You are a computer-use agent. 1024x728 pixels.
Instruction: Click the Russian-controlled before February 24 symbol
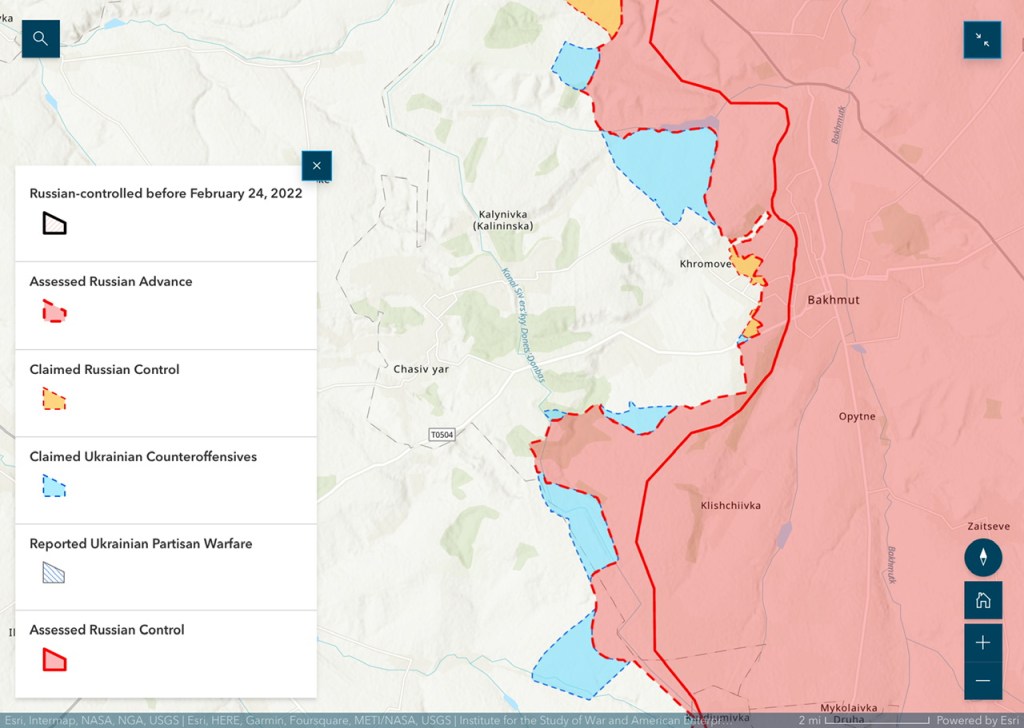54,224
